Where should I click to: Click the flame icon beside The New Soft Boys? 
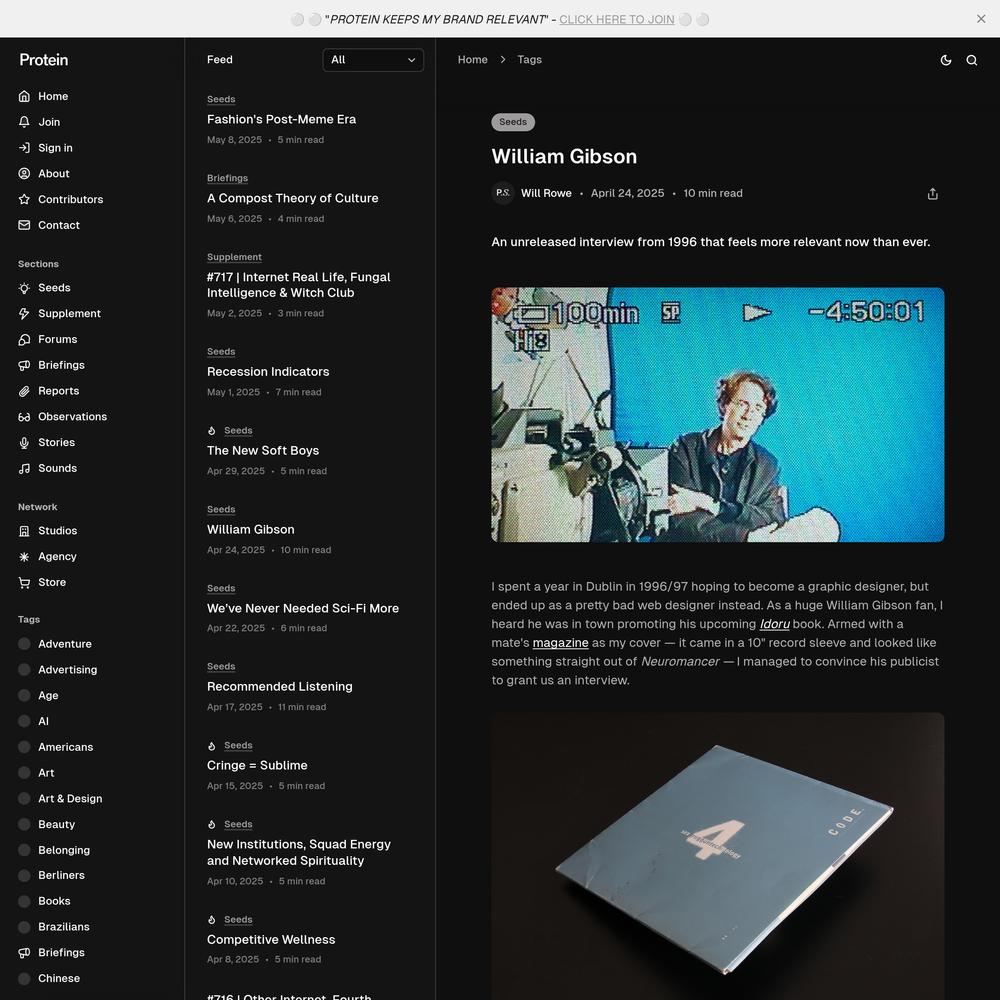coord(212,431)
